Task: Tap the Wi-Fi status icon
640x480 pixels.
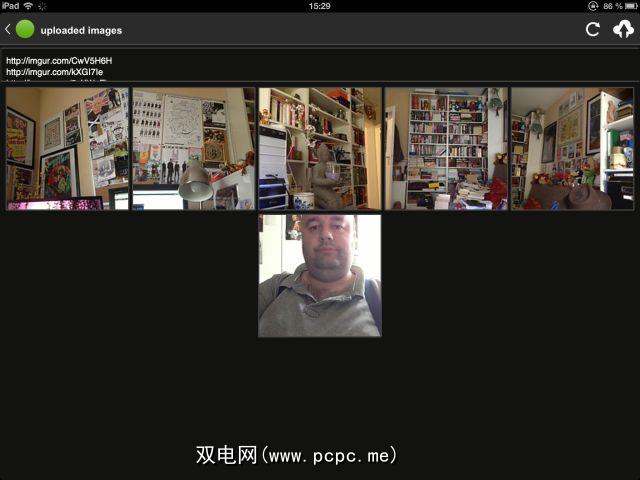Action: tap(28, 6)
